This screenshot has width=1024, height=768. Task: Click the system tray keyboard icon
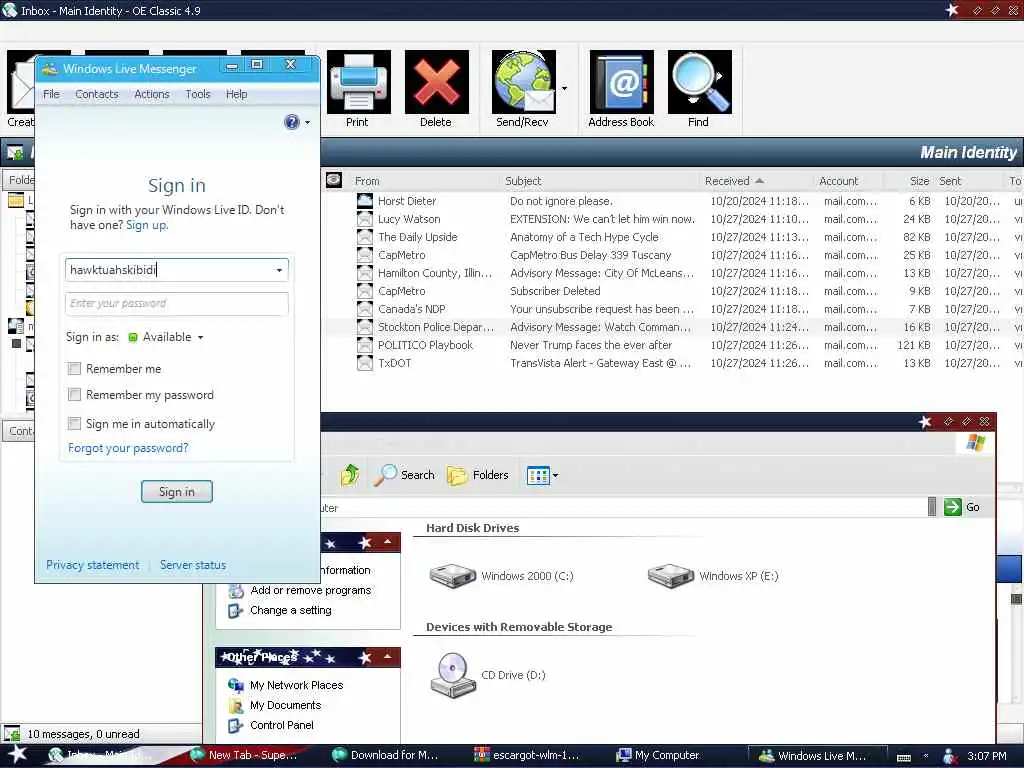click(x=904, y=756)
